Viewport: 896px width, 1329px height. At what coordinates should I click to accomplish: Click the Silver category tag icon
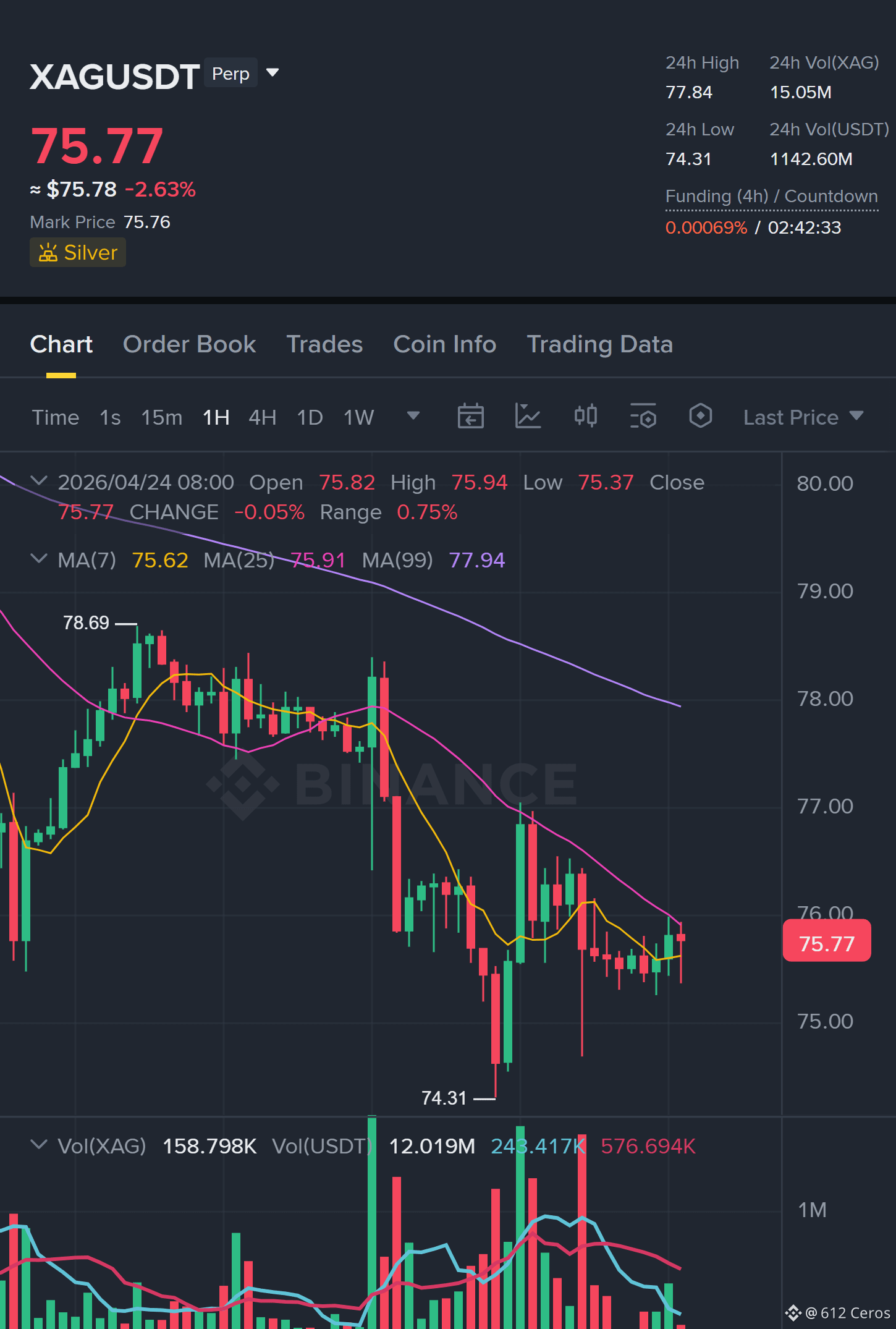tap(48, 253)
